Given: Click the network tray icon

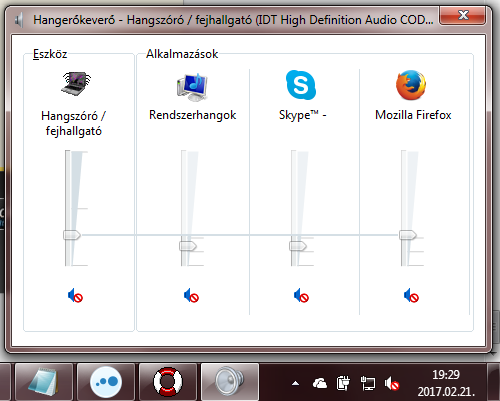Looking at the screenshot, I should point(368,384).
